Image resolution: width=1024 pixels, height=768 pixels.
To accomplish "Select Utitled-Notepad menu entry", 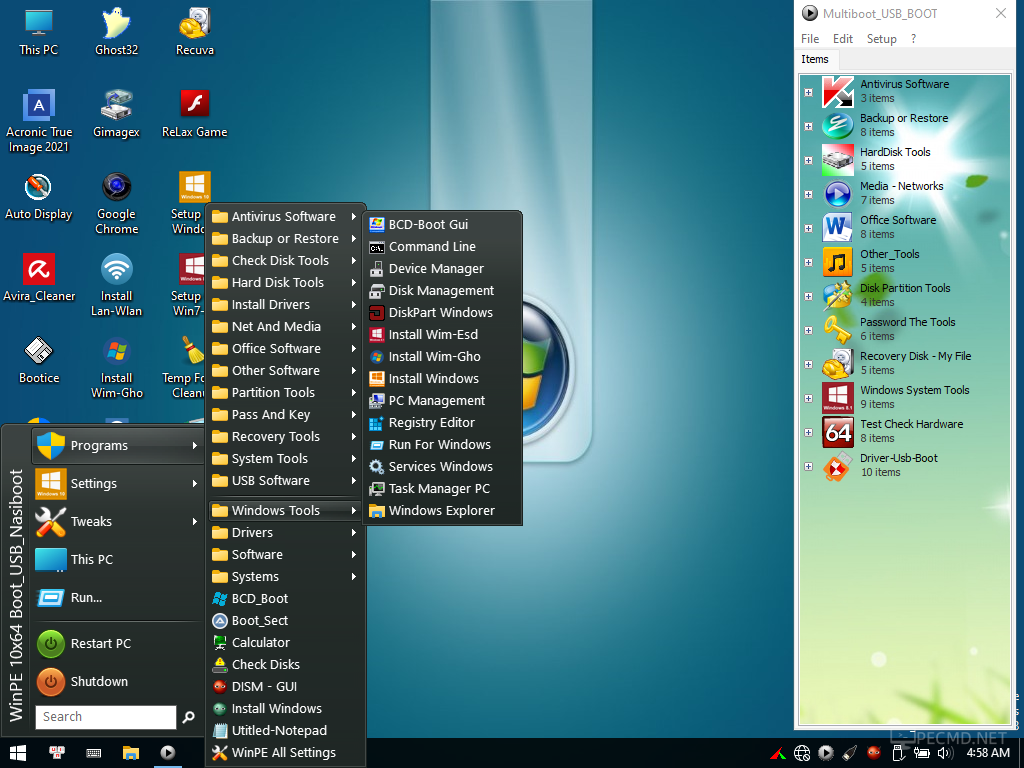I will 285,730.
